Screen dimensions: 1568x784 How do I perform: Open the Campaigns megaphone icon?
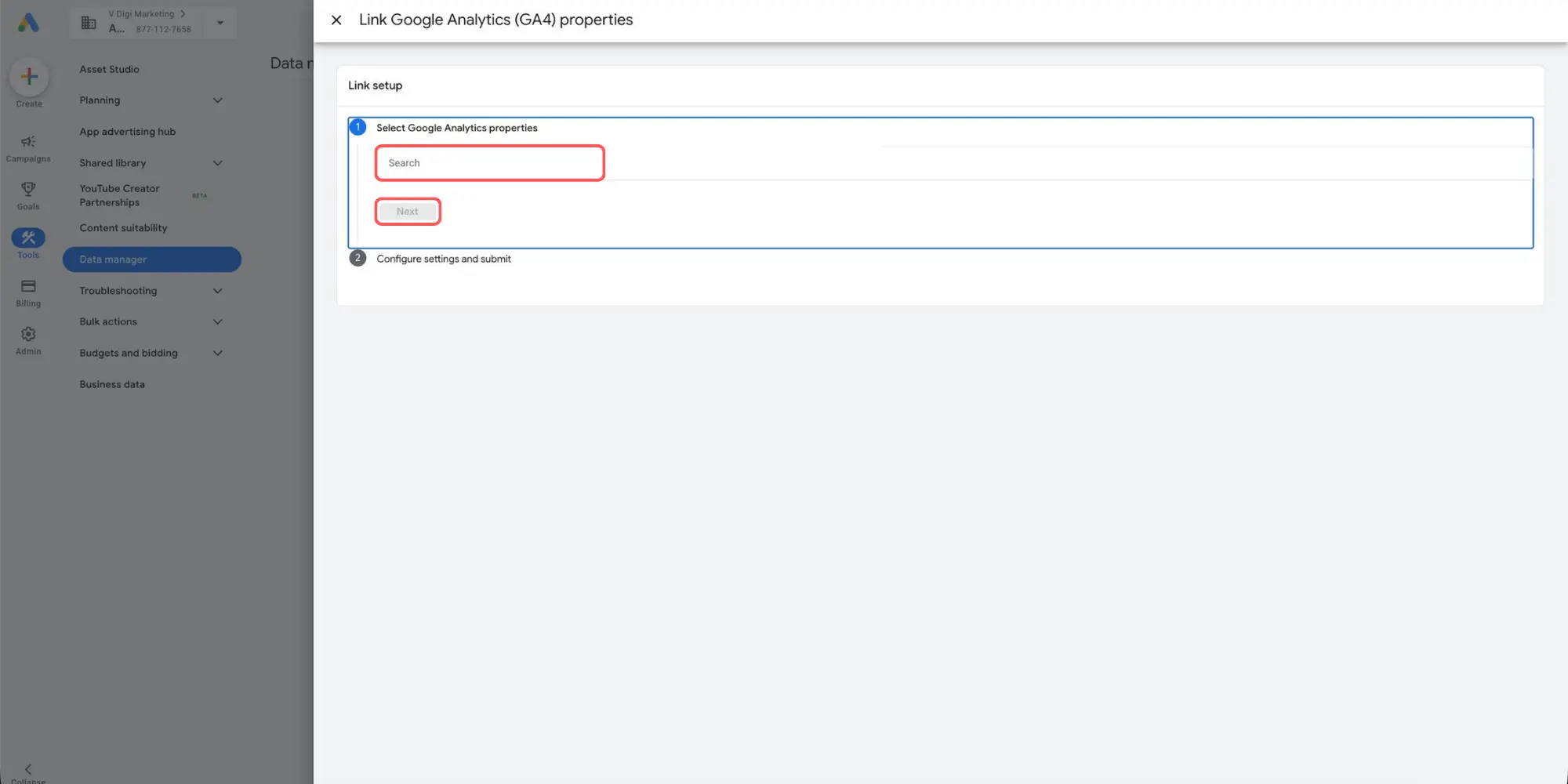click(x=28, y=142)
